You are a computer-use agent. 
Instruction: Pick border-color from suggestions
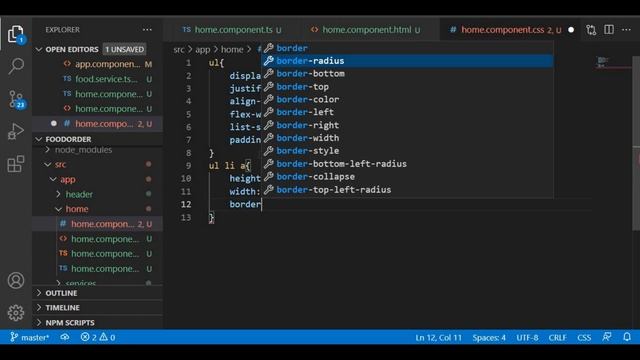pyautogui.click(x=407, y=99)
